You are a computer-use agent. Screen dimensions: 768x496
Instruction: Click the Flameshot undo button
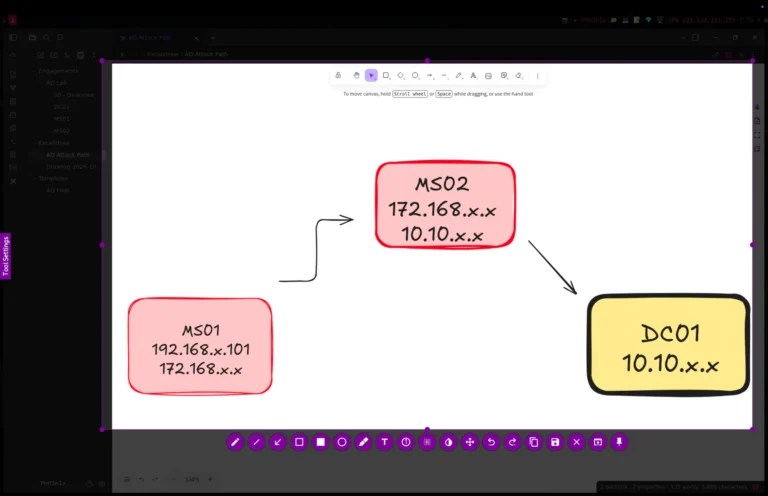click(491, 442)
